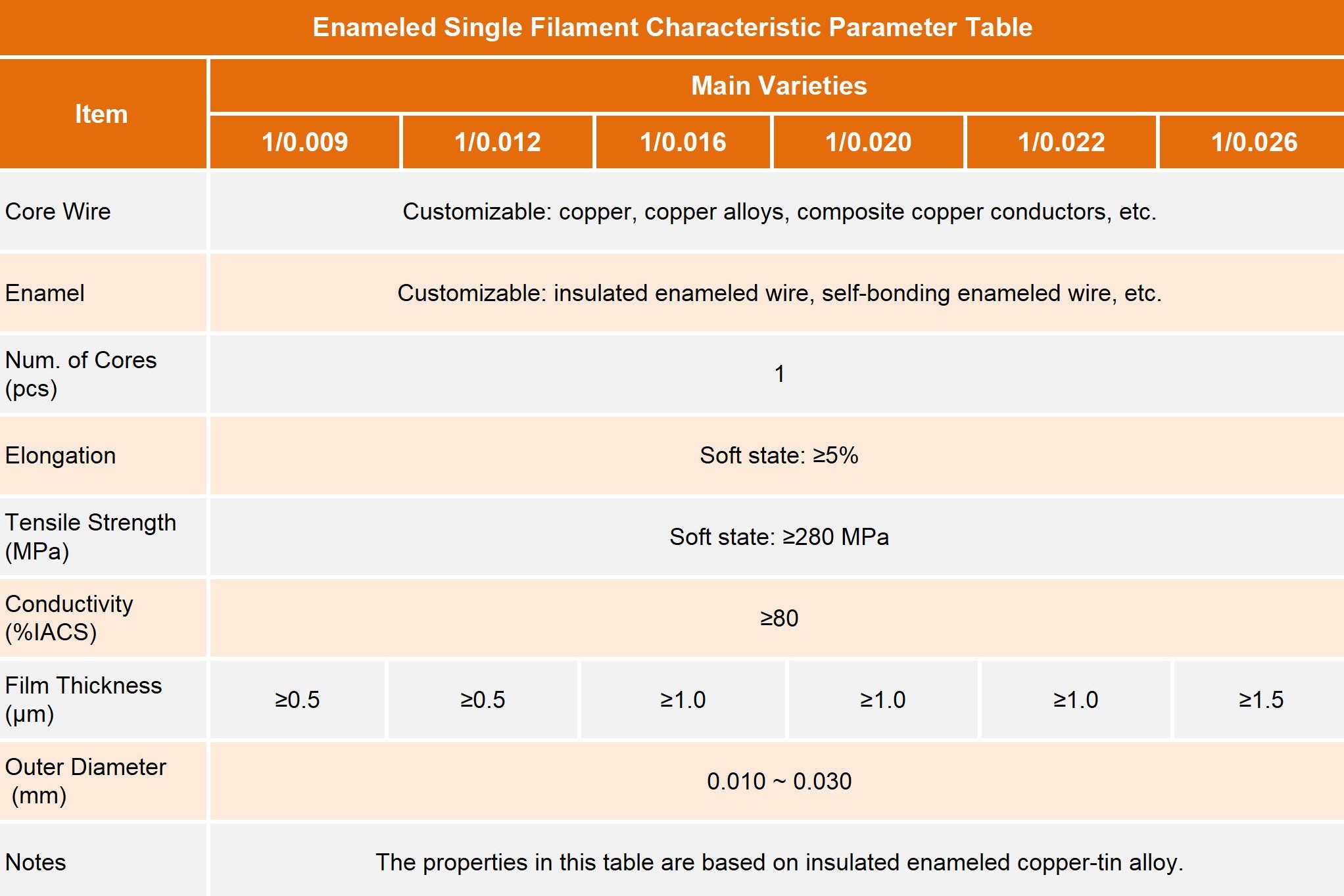Viewport: 1344px width, 896px height.
Task: Click the 1/0.012 variety header
Action: point(498,143)
